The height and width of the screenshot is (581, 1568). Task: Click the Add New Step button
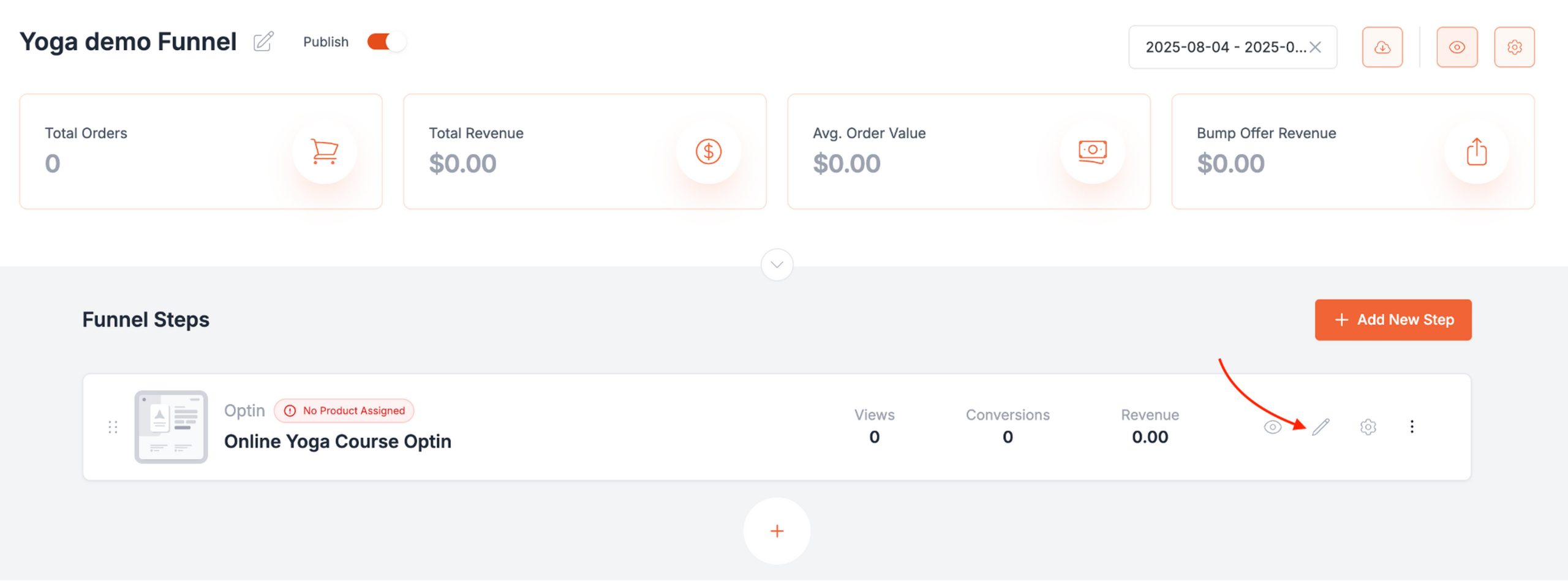[1393, 320]
